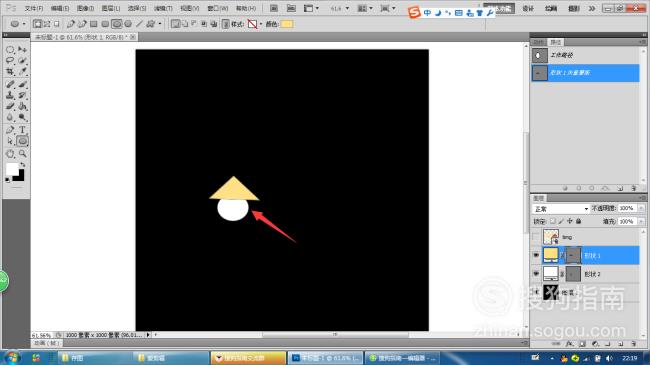The height and width of the screenshot is (365, 650).
Task: Open opacity slider dropdown arrow
Action: (641, 208)
